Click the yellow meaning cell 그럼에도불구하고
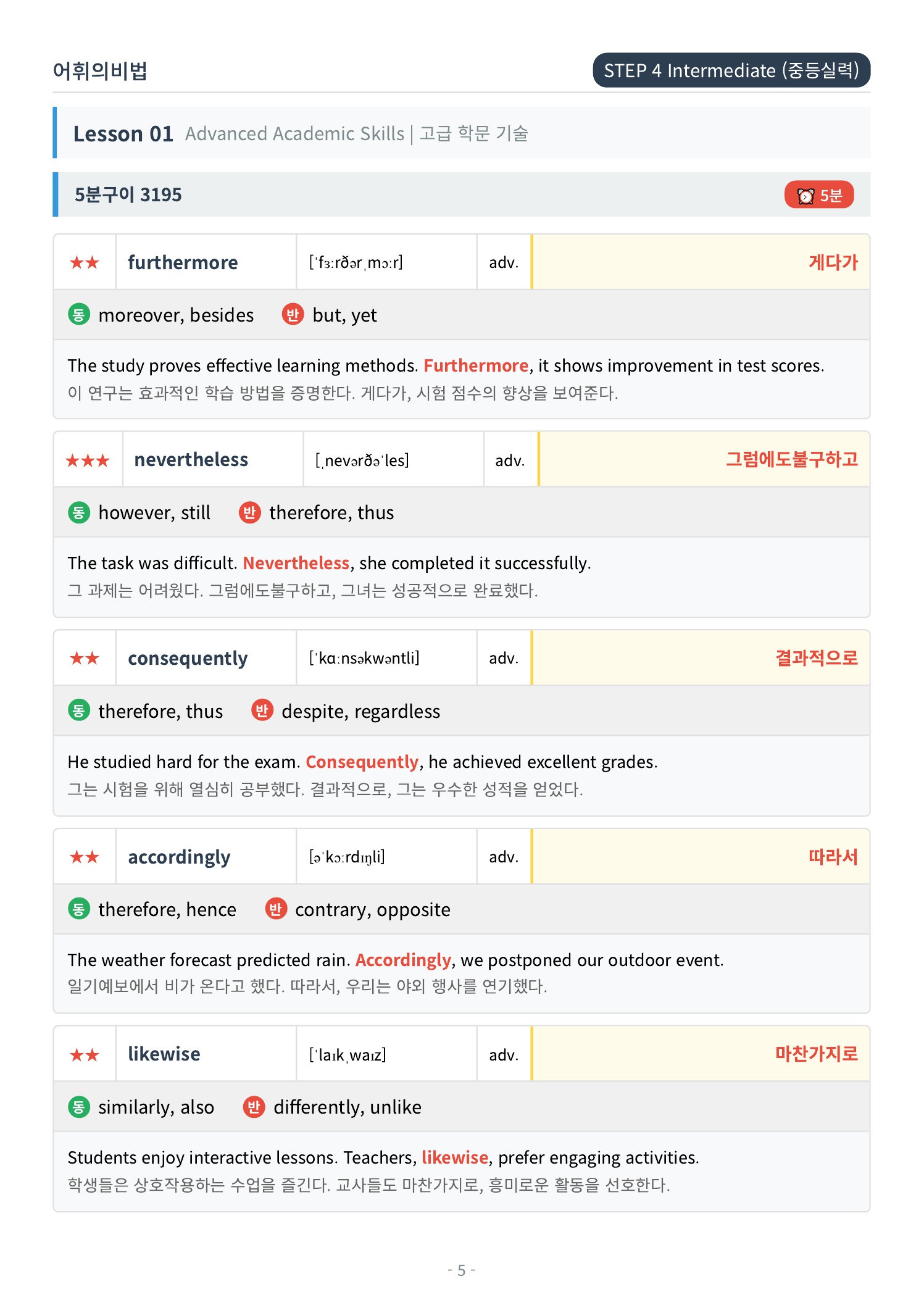The width and height of the screenshot is (924, 1313). pyautogui.click(x=704, y=460)
